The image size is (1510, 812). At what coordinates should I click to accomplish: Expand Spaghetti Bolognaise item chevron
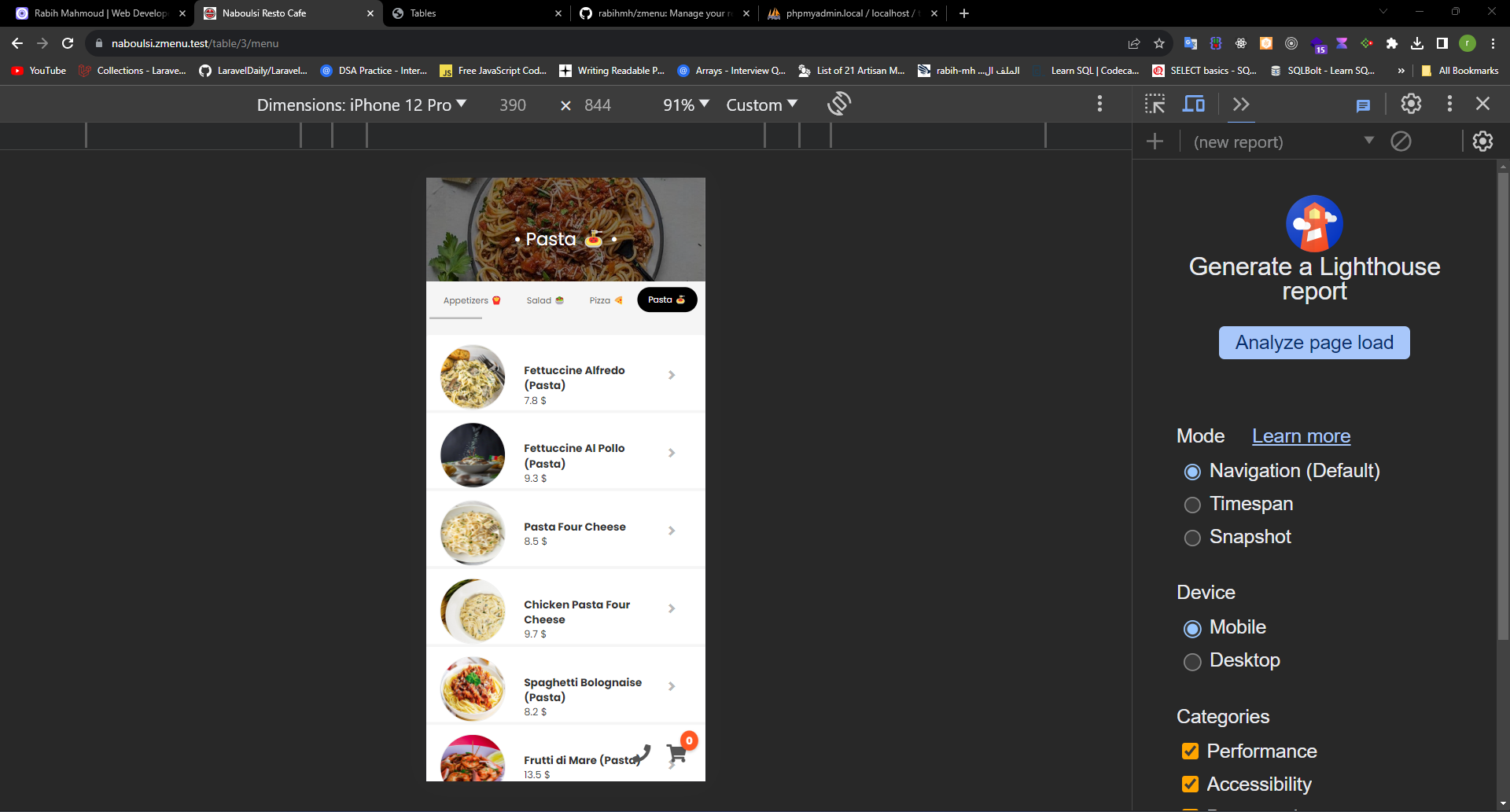(672, 686)
